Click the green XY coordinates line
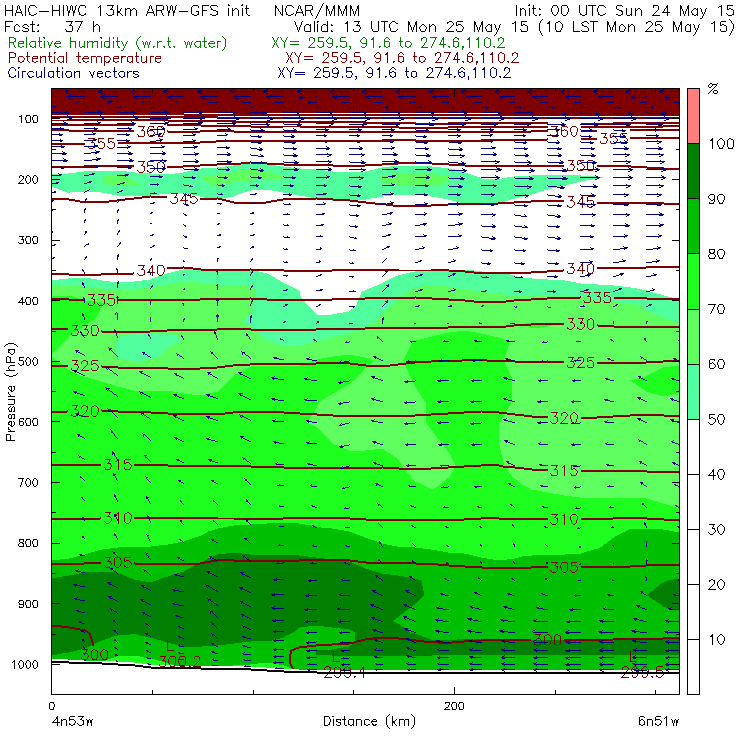 388,43
